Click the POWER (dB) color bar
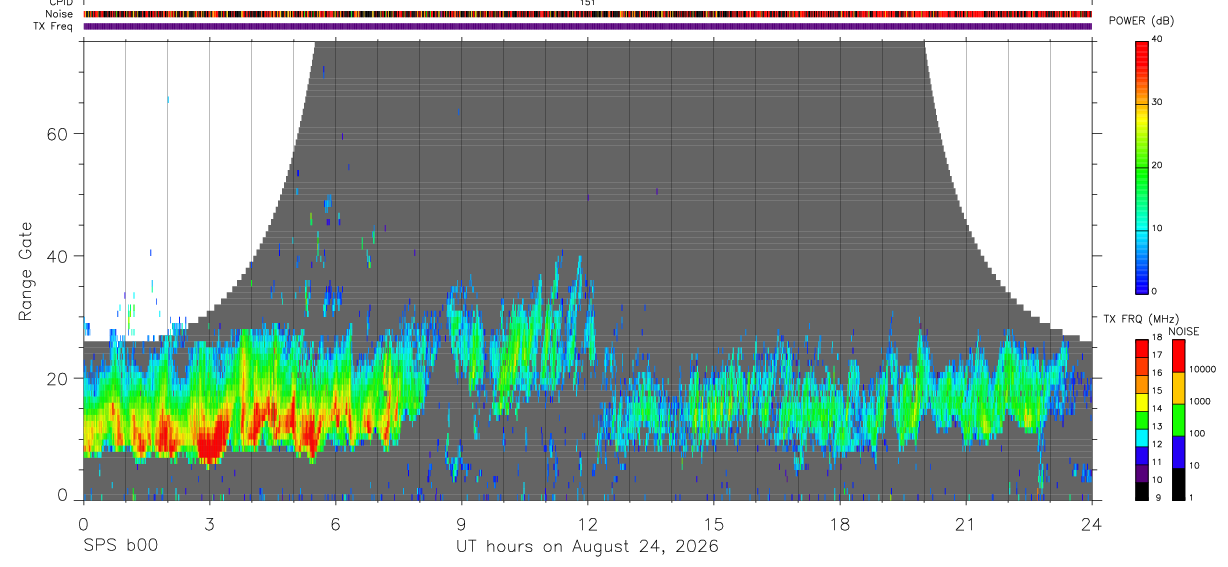 [1142, 166]
